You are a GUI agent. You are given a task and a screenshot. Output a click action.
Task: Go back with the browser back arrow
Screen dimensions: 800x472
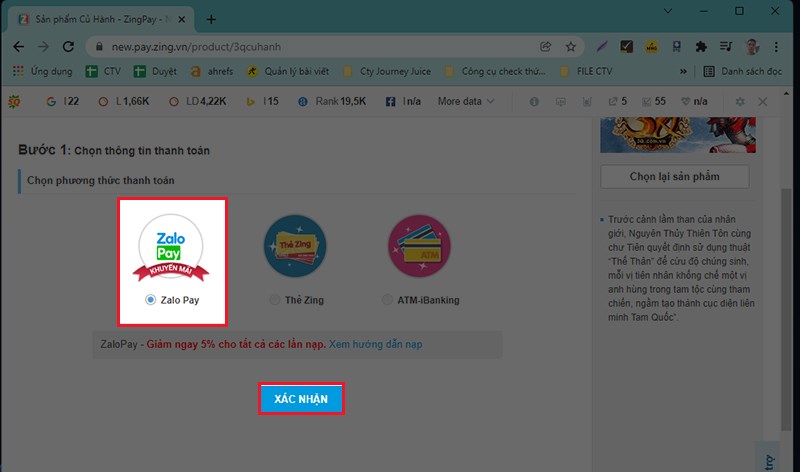click(18, 47)
